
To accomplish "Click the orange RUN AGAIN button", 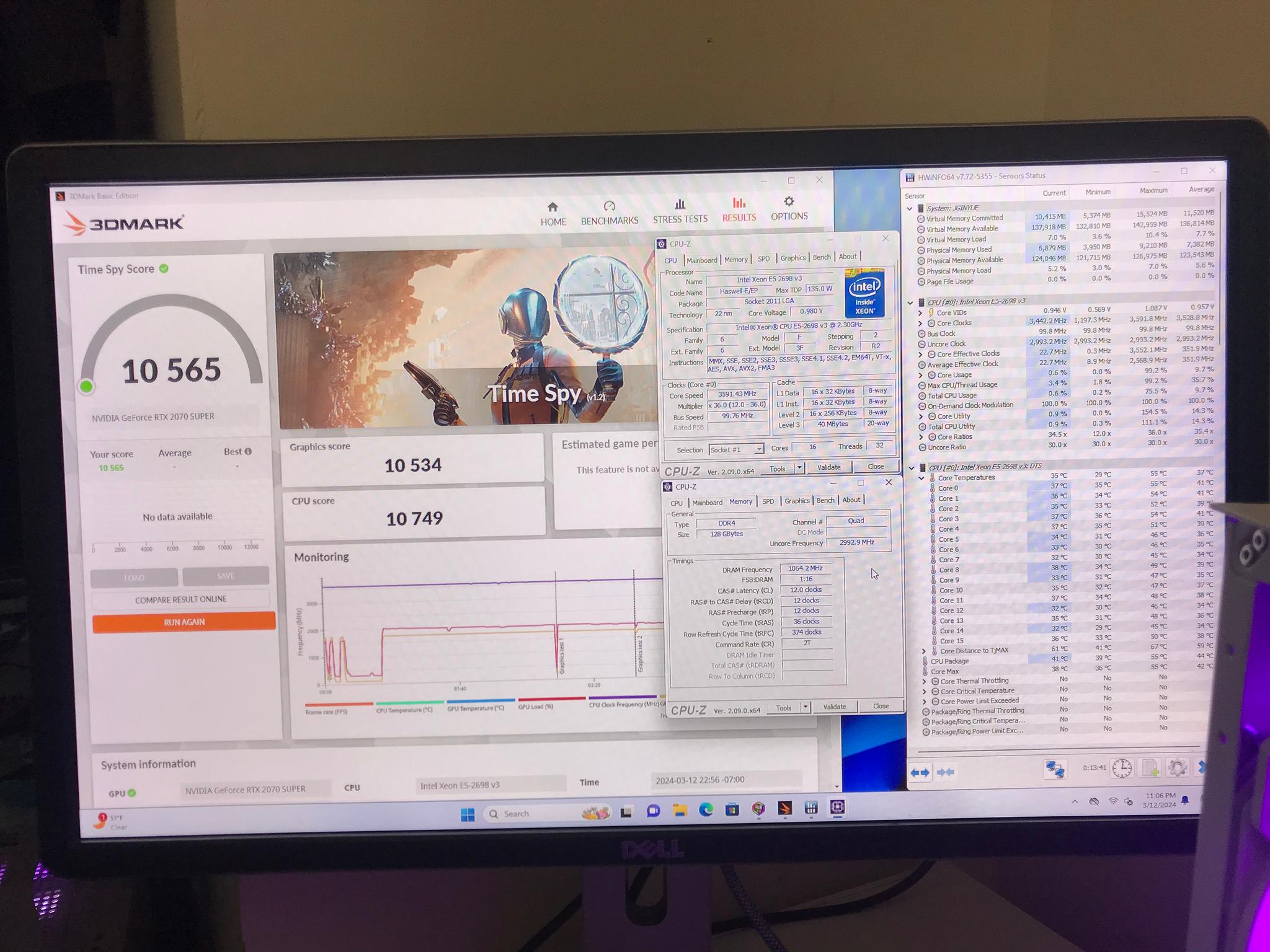I will [x=184, y=622].
